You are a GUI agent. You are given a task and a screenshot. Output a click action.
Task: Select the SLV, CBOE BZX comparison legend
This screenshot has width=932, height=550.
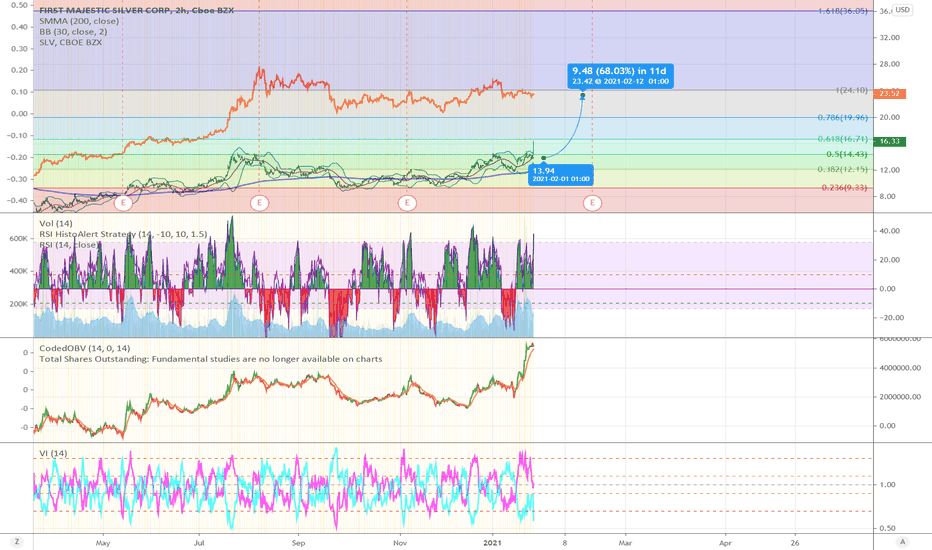pos(70,42)
